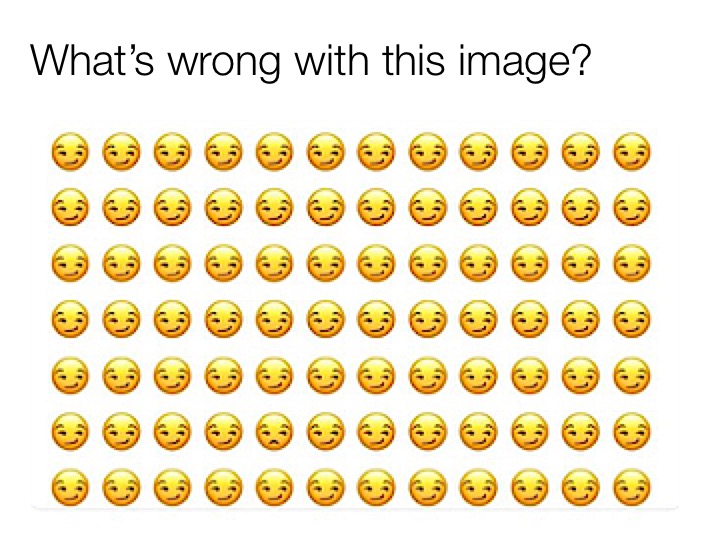Click the first emoji in the top row

pyautogui.click(x=69, y=151)
